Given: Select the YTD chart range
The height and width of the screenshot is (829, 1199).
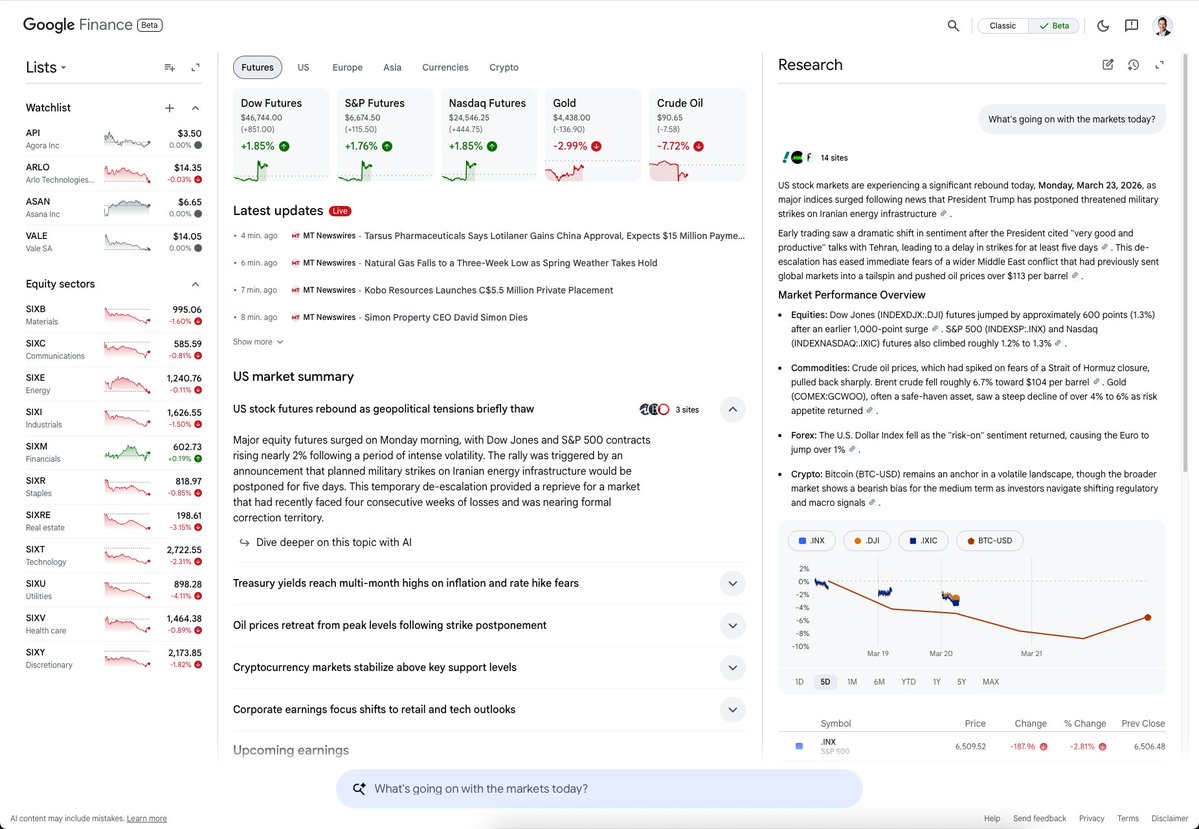Looking at the screenshot, I should pos(908,681).
